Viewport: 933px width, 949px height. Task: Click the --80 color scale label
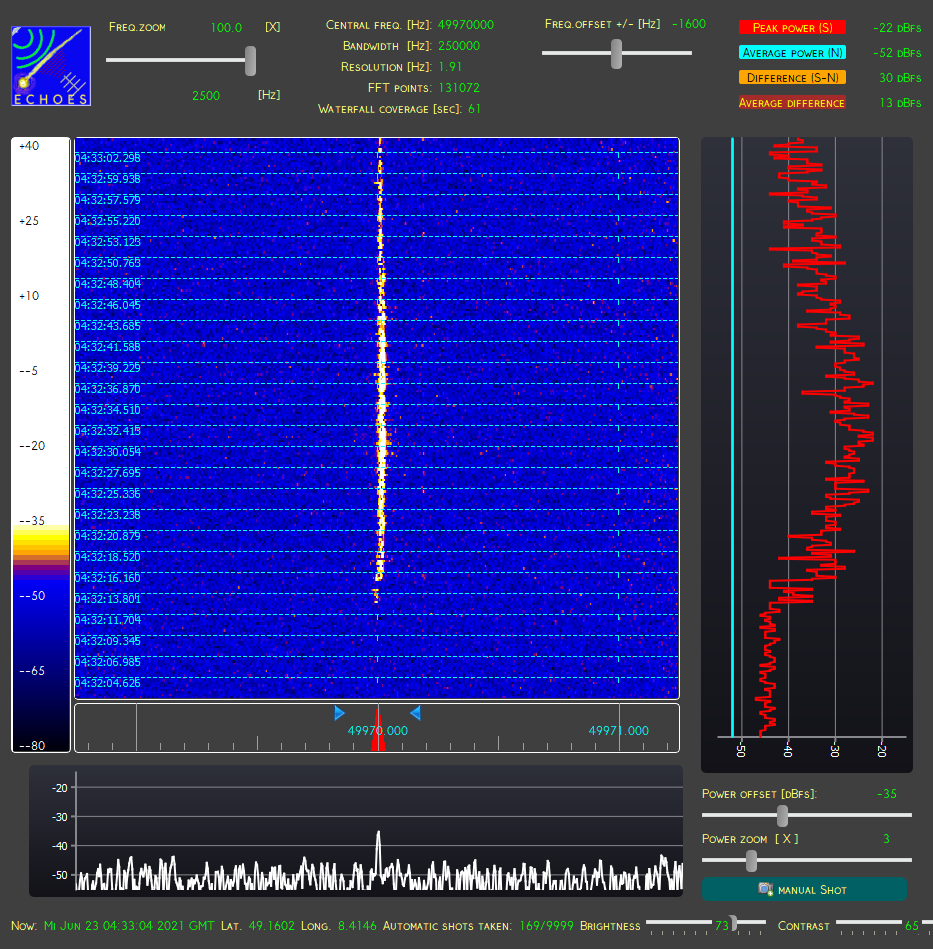32,746
